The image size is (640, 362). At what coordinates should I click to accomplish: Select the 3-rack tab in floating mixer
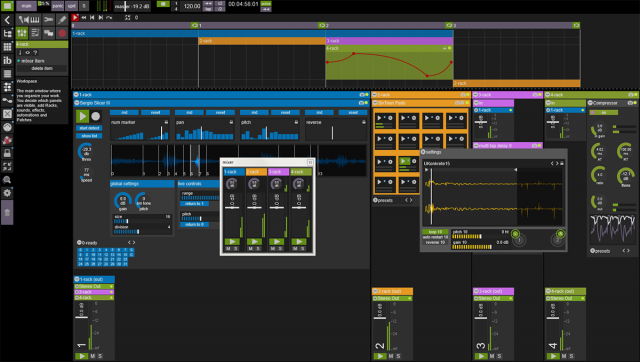[x=278, y=172]
